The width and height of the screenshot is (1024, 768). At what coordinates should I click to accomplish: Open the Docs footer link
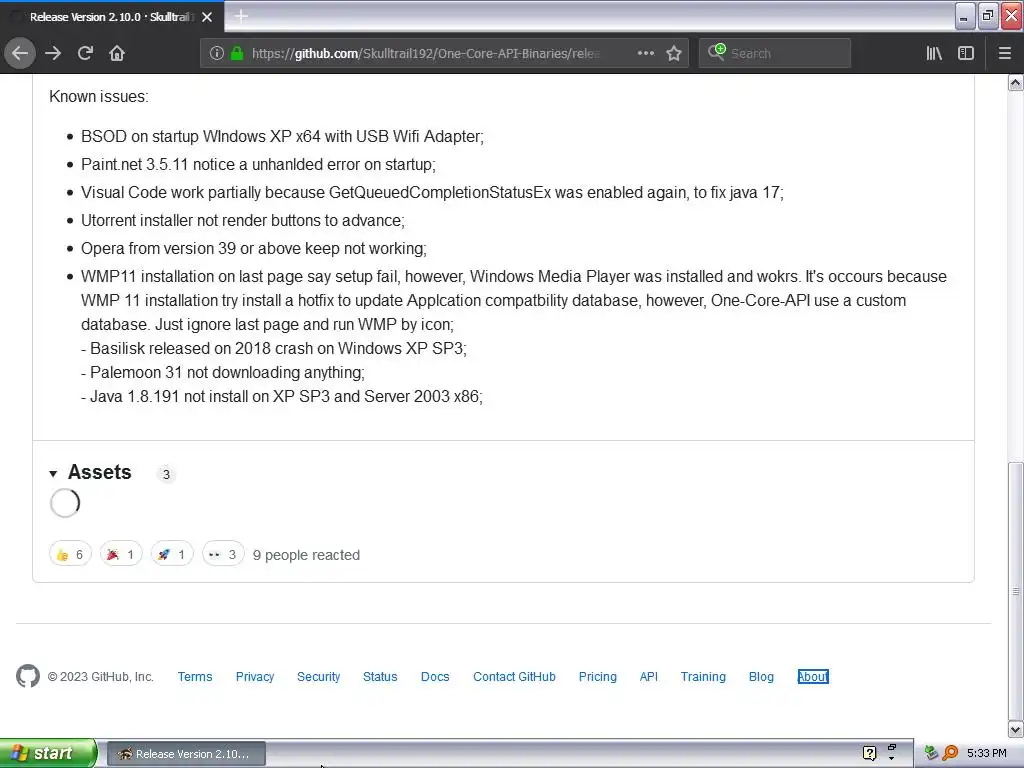435,677
